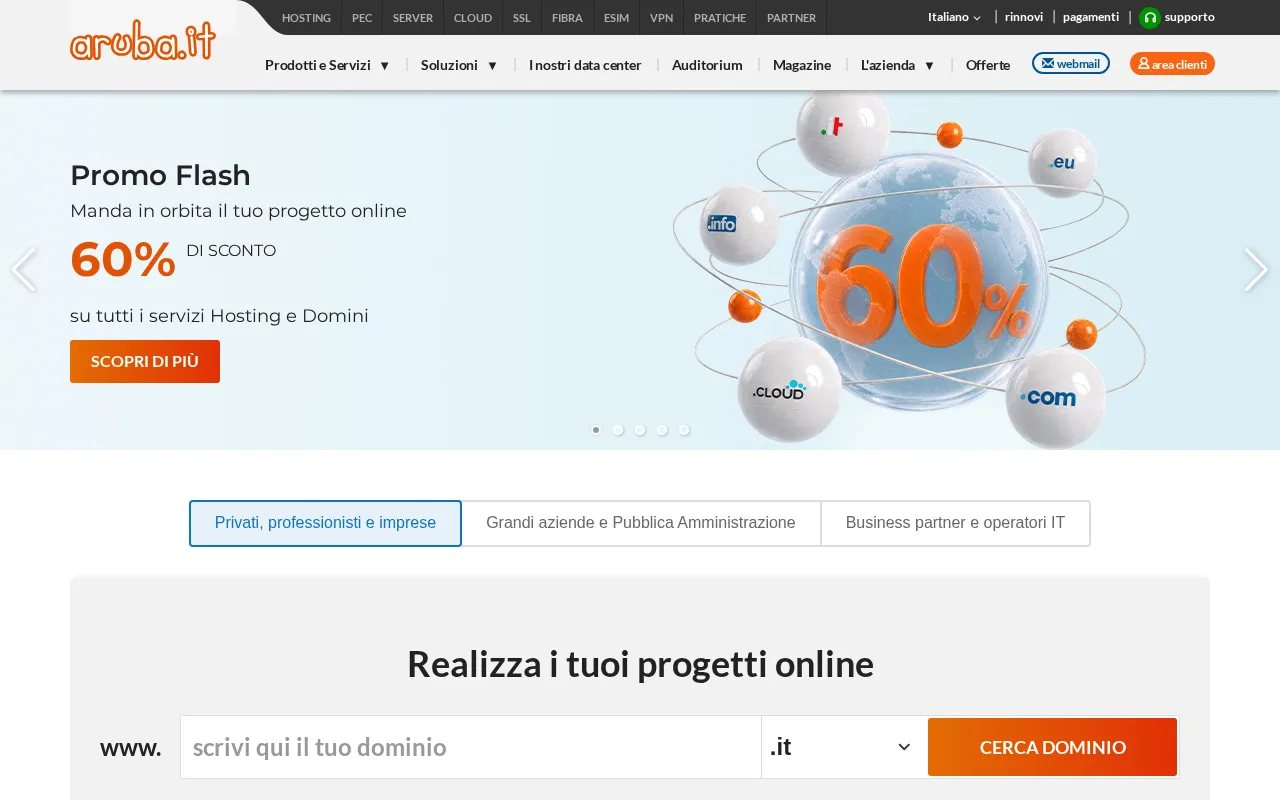Click the SCOPRI DI PIÙ button
Image resolution: width=1280 pixels, height=800 pixels.
tap(145, 361)
